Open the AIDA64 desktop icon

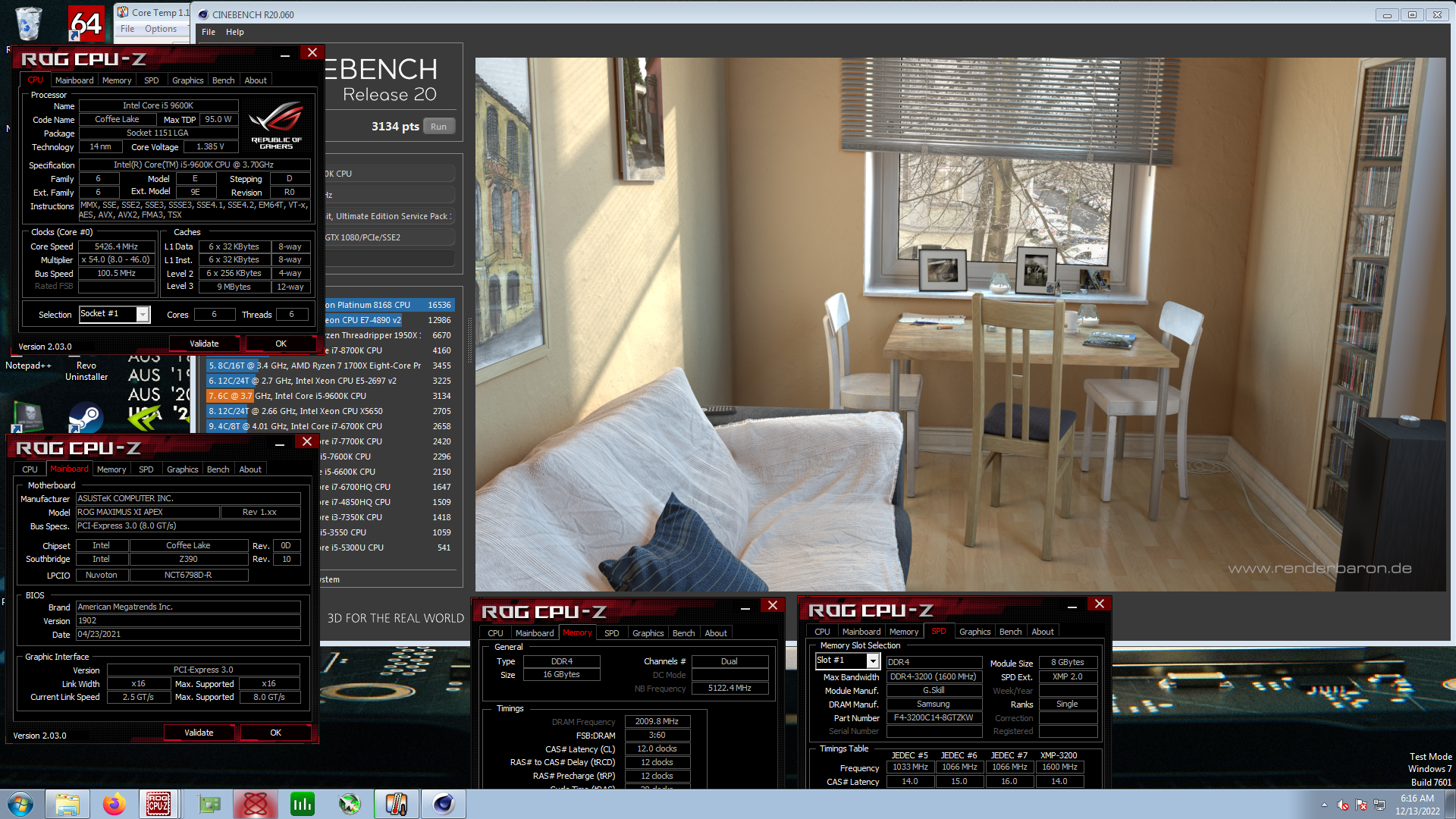pyautogui.click(x=86, y=24)
